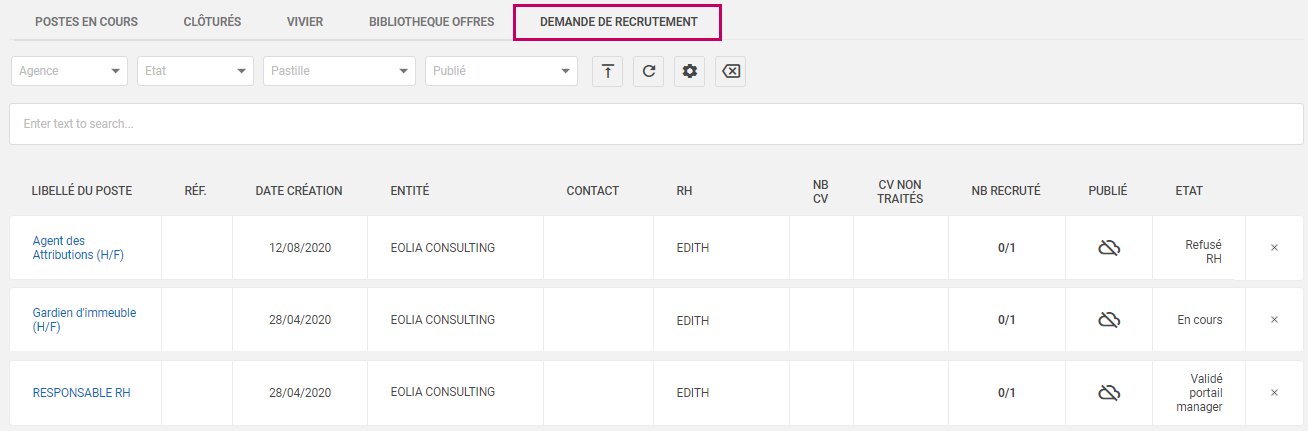Switch to the Postes en cours tab
The width and height of the screenshot is (1308, 431).
pos(86,22)
